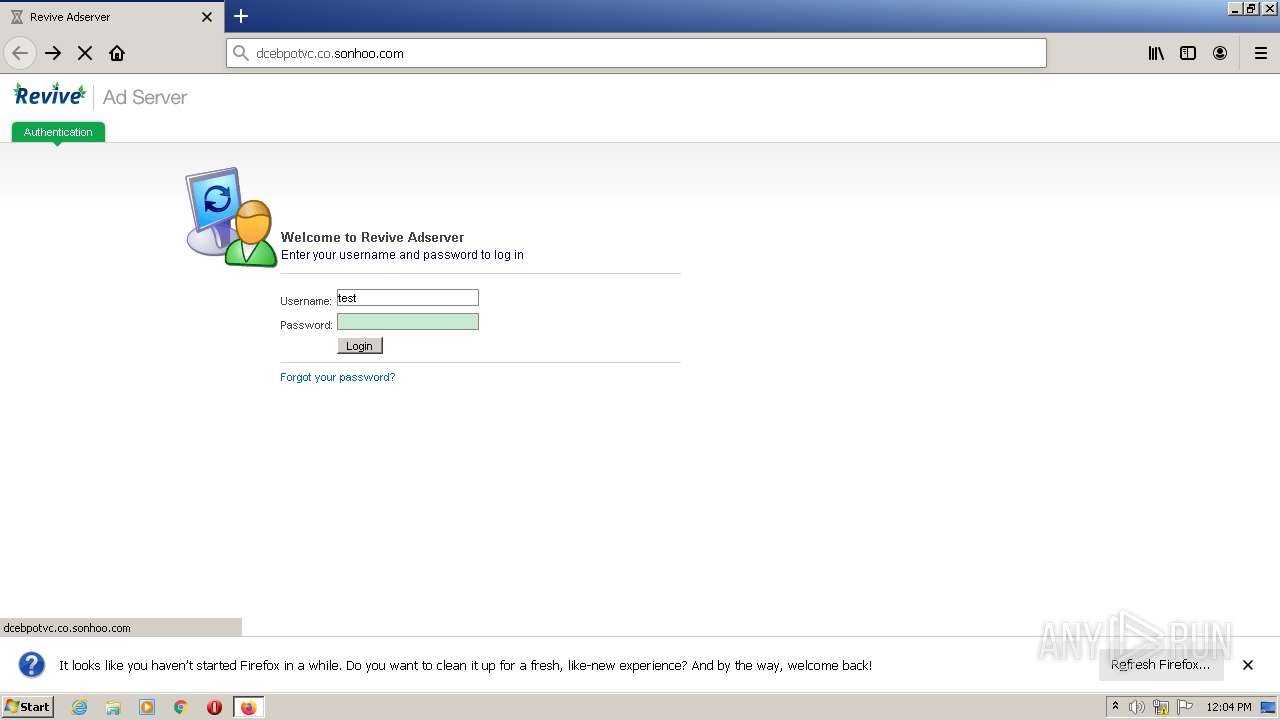Stop page loading with X button

pos(85,53)
